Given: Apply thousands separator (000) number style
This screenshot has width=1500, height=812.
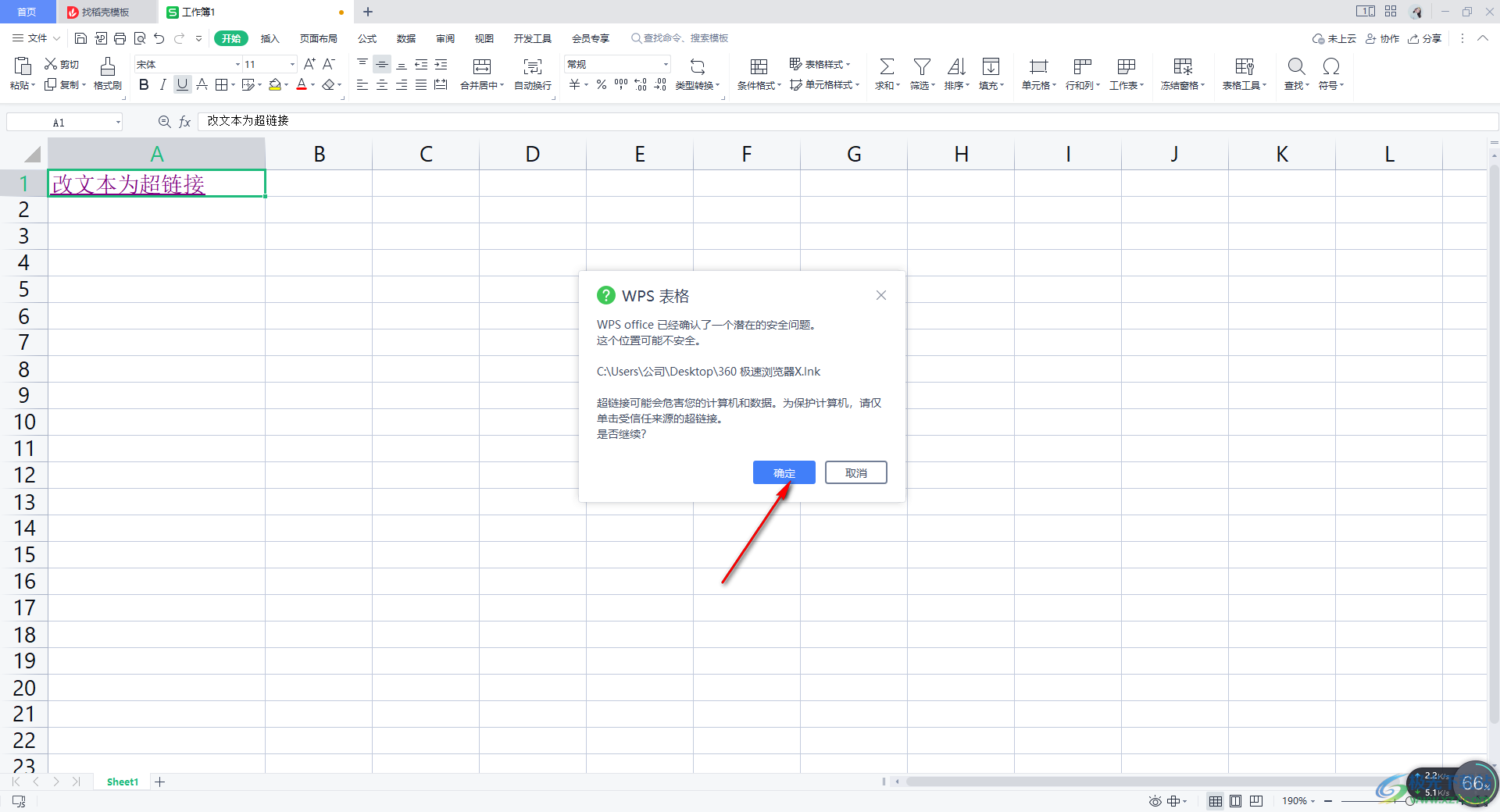Looking at the screenshot, I should click(621, 84).
